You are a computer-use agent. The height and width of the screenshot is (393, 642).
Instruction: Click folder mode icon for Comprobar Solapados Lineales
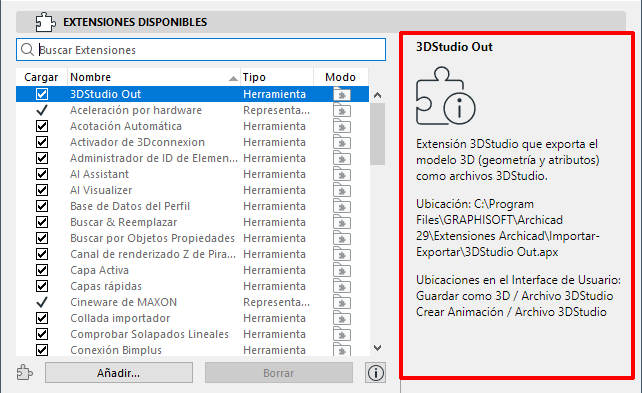[x=342, y=334]
